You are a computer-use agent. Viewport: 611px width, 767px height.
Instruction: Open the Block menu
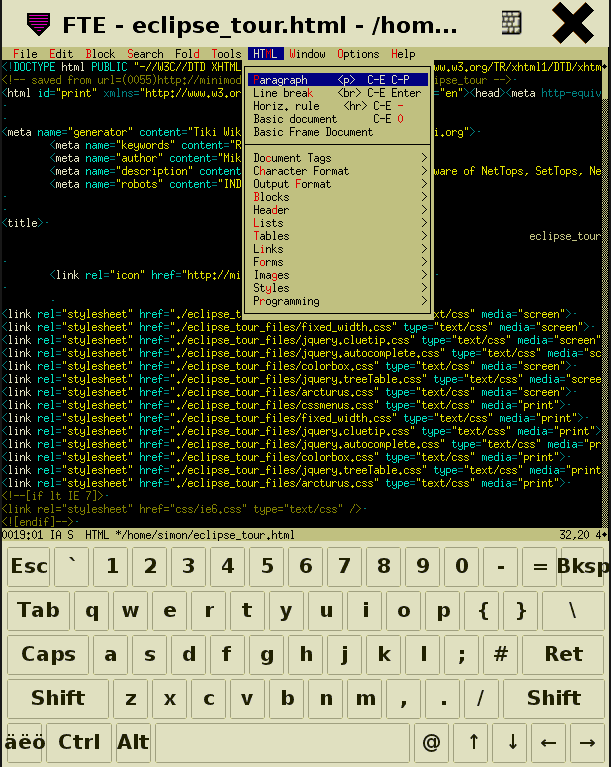coord(100,54)
